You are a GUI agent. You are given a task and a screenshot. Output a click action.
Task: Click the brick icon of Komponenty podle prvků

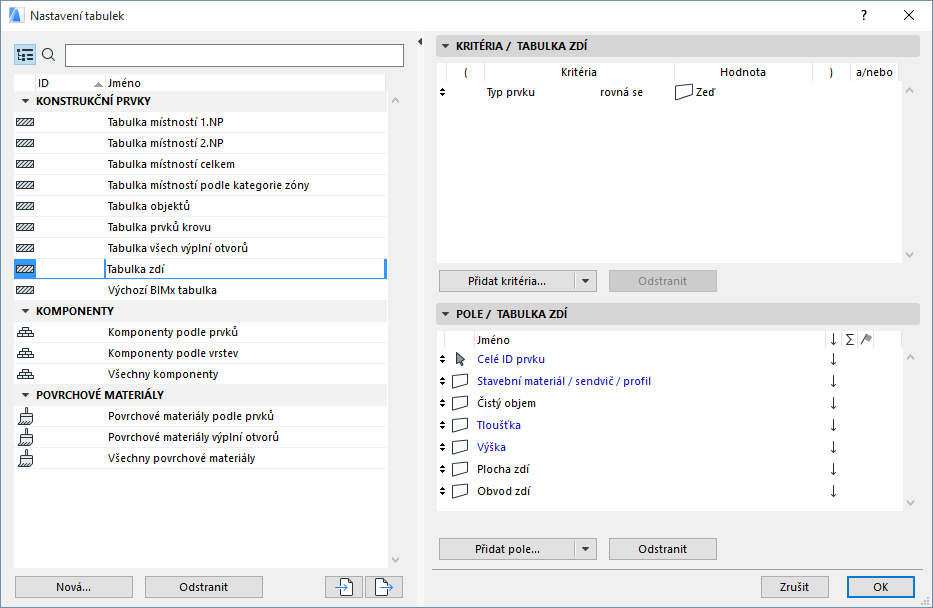tap(26, 332)
